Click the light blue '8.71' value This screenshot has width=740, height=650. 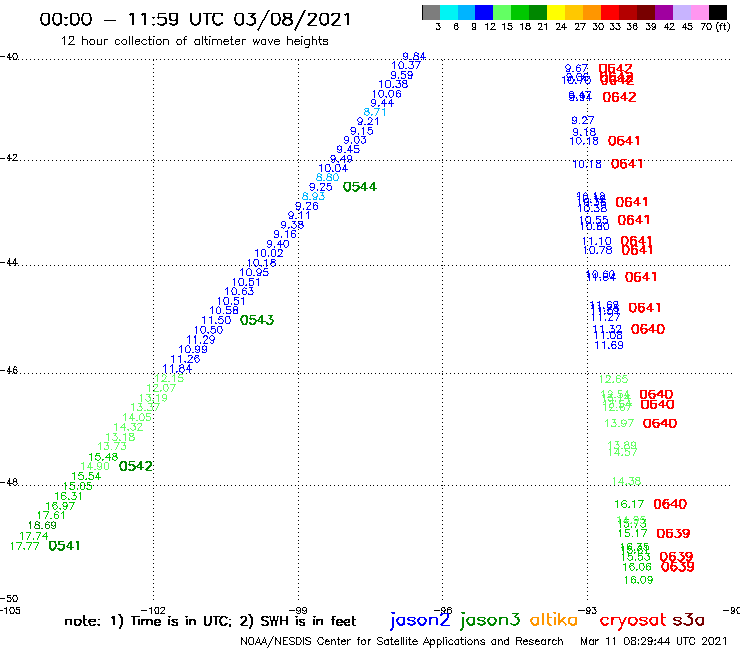(x=375, y=112)
